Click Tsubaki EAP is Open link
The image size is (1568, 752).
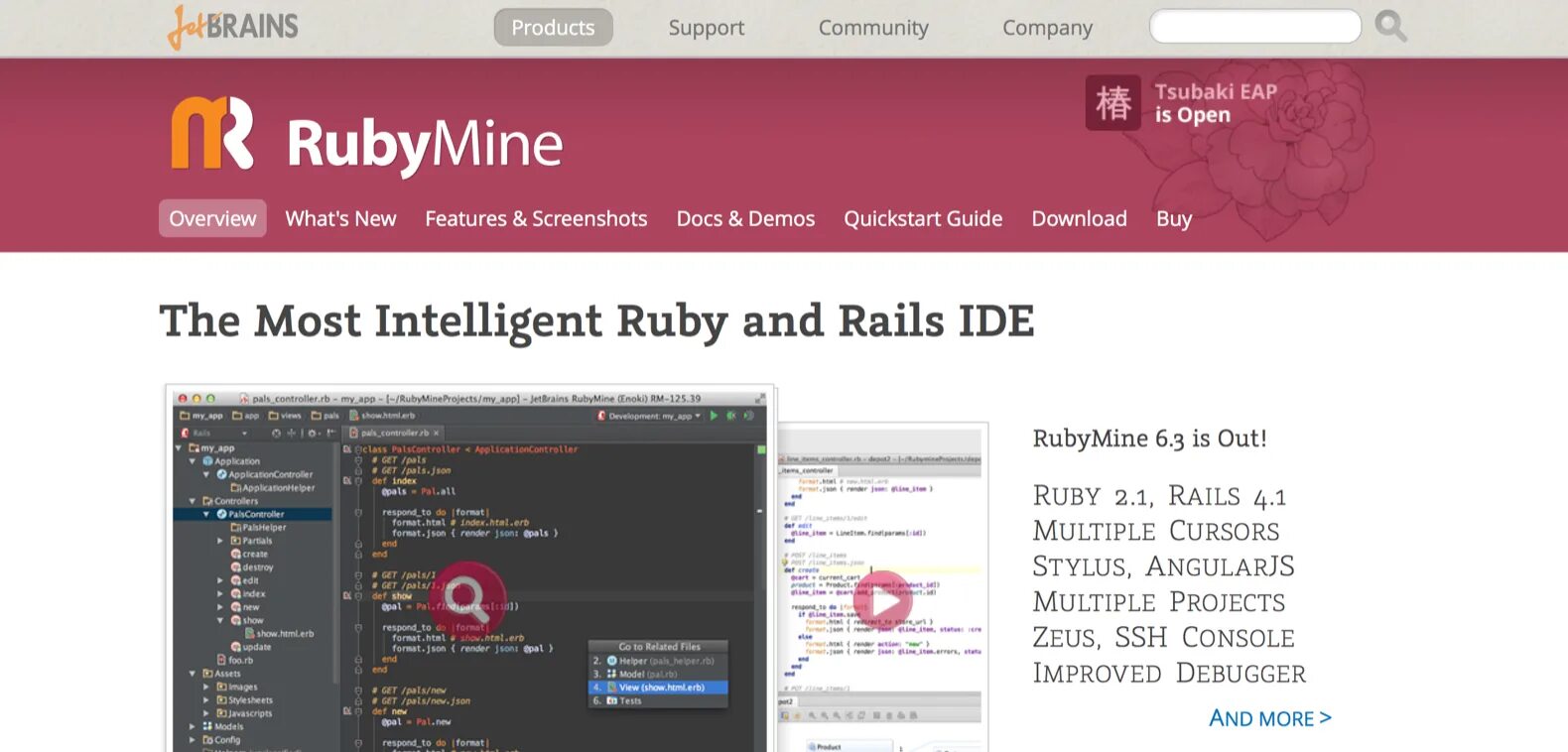click(1216, 103)
